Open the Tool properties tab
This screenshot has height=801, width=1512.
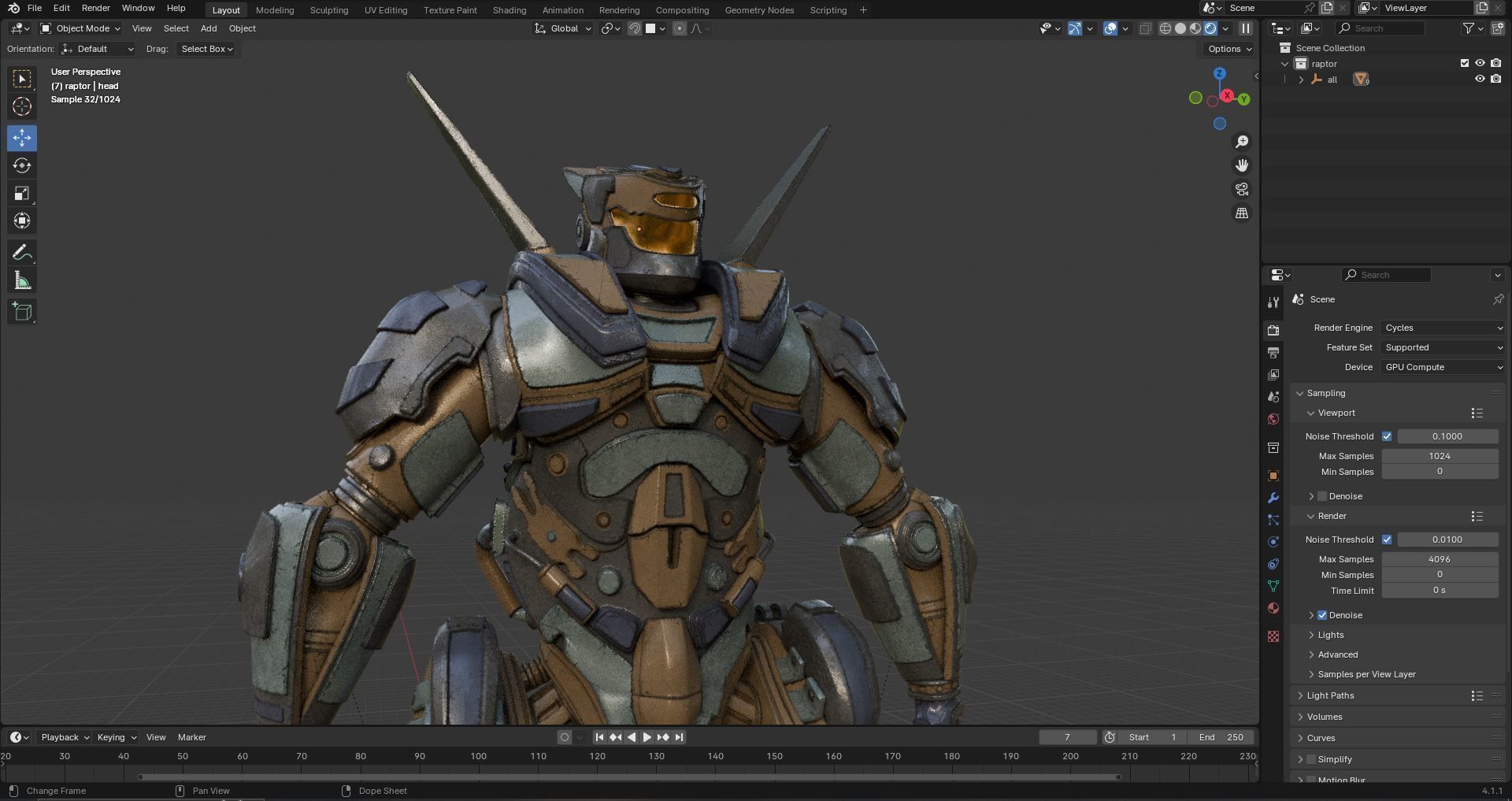[x=1273, y=302]
